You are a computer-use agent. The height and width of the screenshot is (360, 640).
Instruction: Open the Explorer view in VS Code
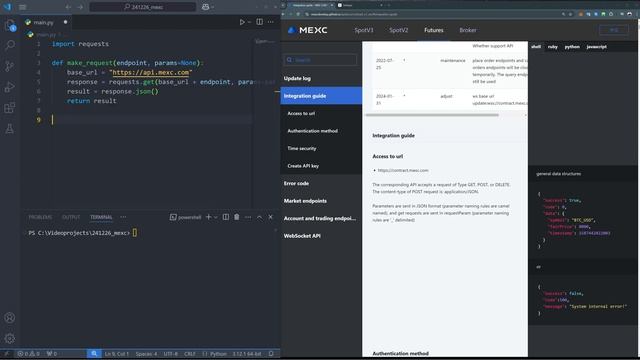(x=10, y=25)
